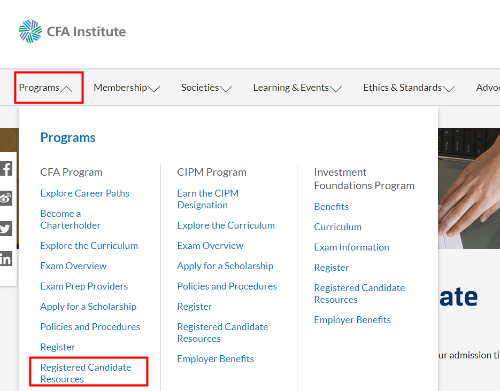This screenshot has height=391, width=500.
Task: Share via the Facebook icon
Action: (6, 169)
